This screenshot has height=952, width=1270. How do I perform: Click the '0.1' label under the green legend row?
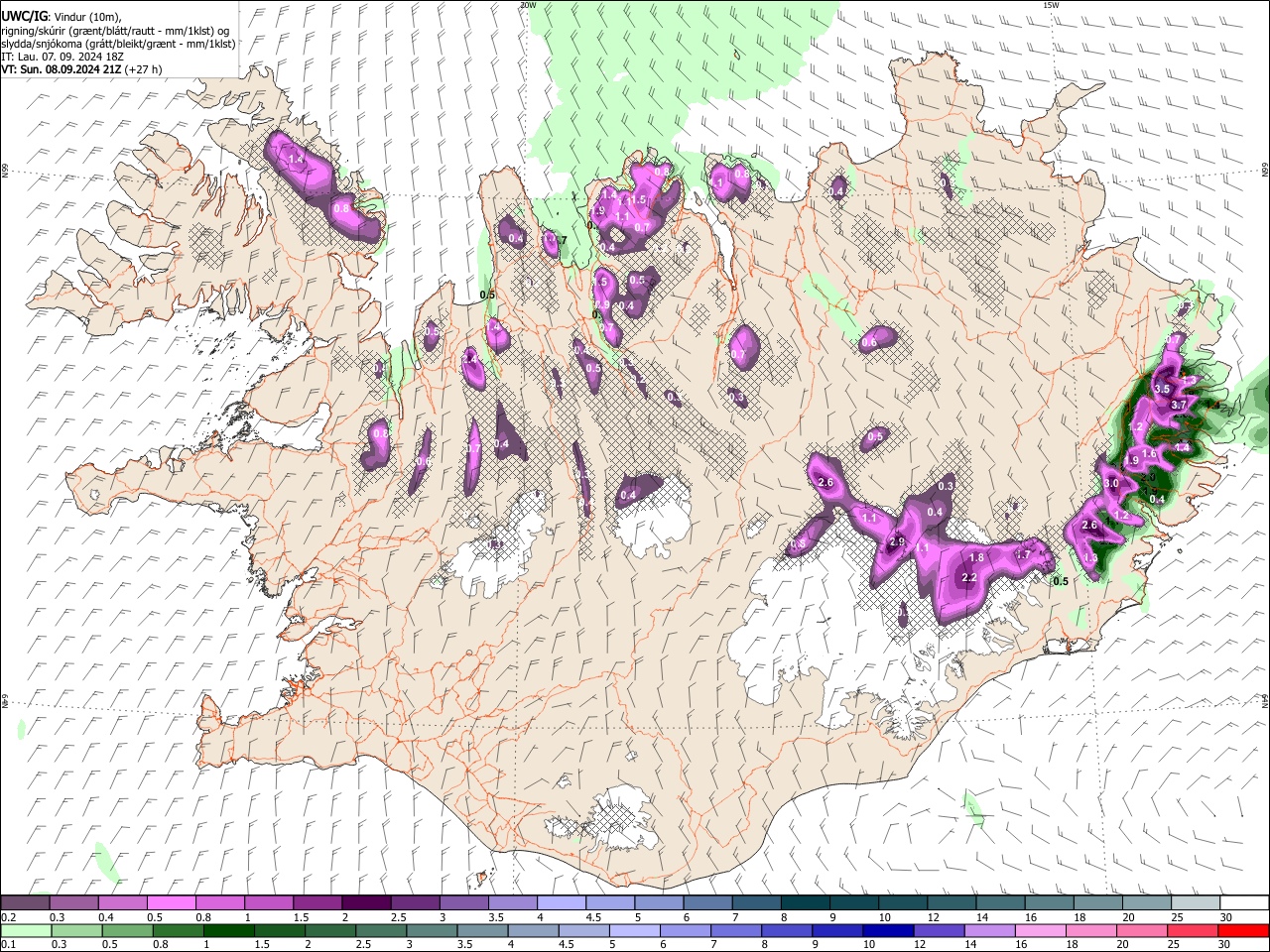click(x=9, y=944)
